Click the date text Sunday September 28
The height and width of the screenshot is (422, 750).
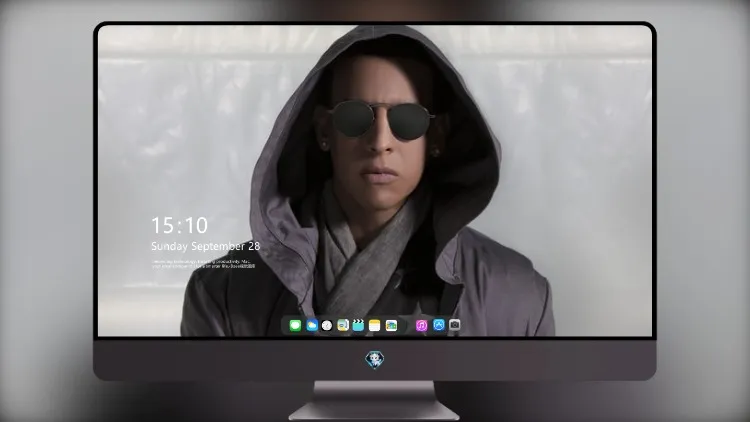pyautogui.click(x=206, y=246)
